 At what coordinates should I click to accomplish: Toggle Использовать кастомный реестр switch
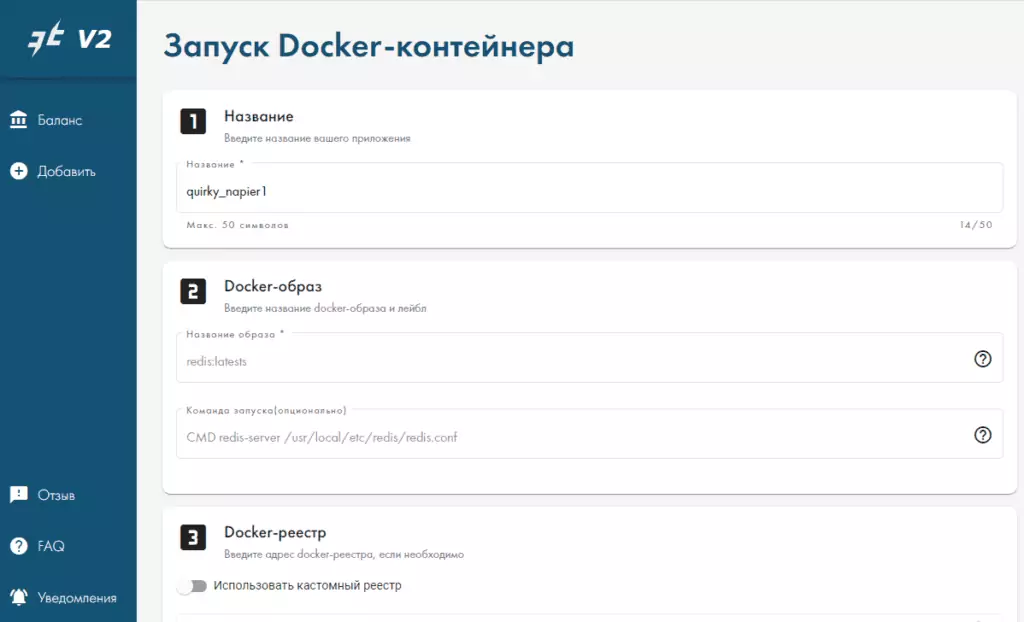click(x=192, y=586)
